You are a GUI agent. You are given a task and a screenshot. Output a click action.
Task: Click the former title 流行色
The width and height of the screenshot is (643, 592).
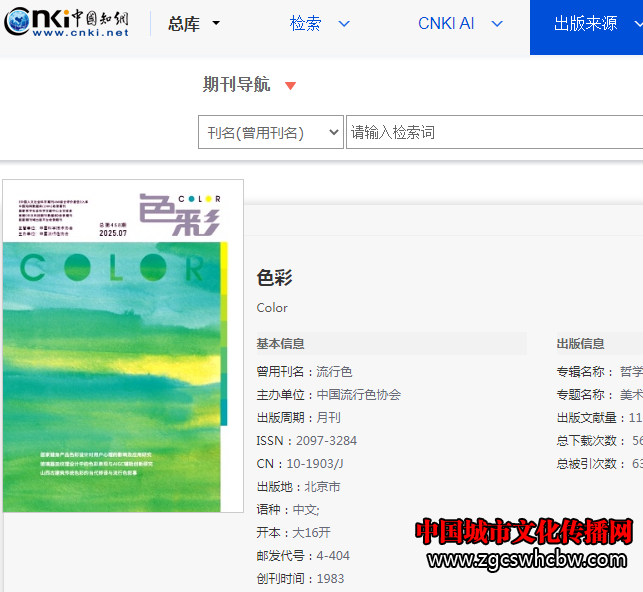[x=334, y=372]
